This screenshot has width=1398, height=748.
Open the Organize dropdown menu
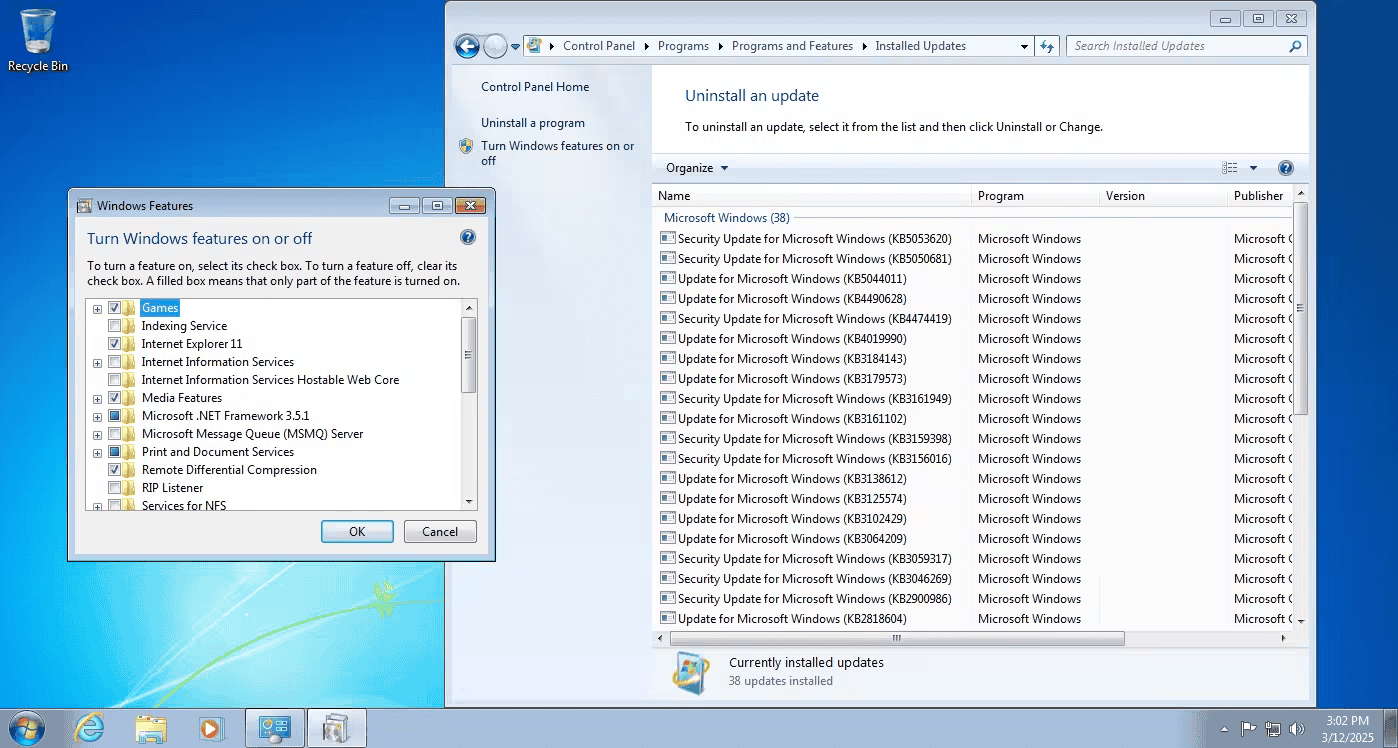click(x=697, y=168)
